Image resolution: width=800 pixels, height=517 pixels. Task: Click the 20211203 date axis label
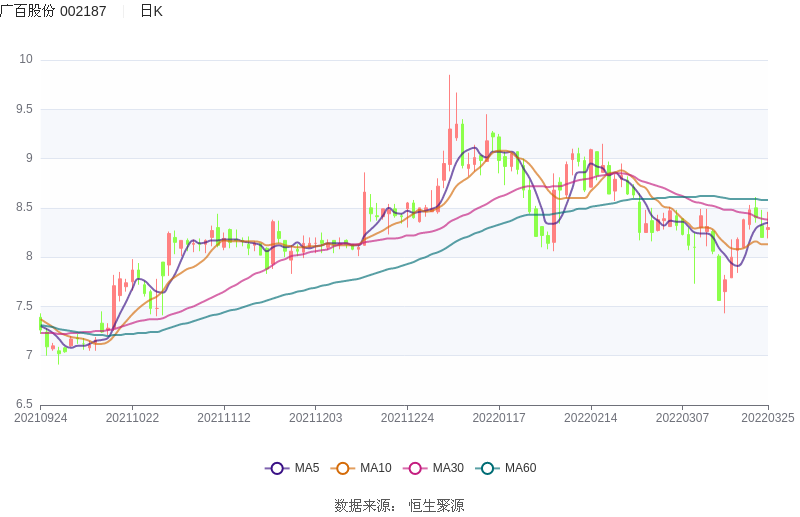tap(316, 418)
